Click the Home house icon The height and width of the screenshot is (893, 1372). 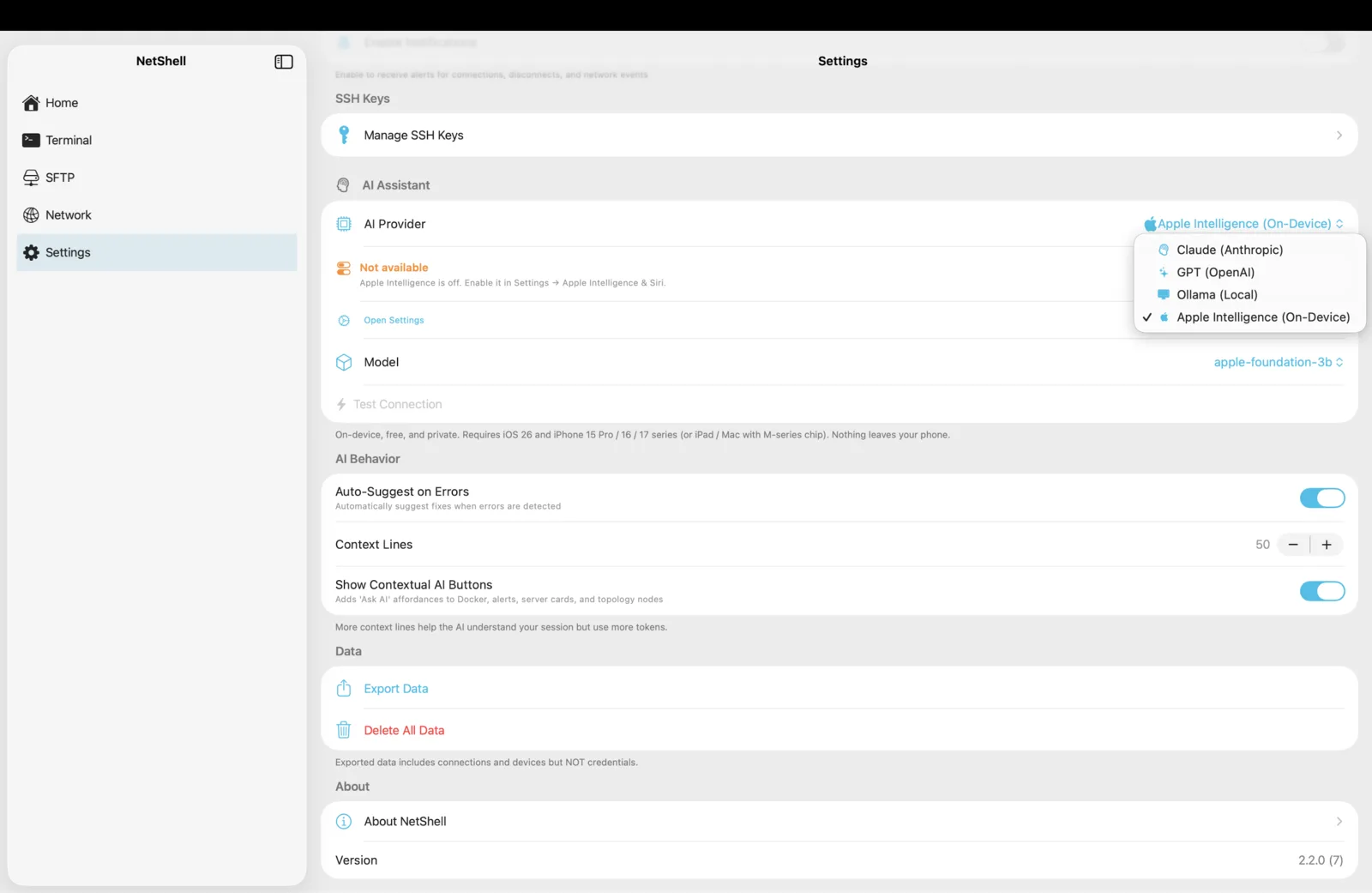click(31, 103)
